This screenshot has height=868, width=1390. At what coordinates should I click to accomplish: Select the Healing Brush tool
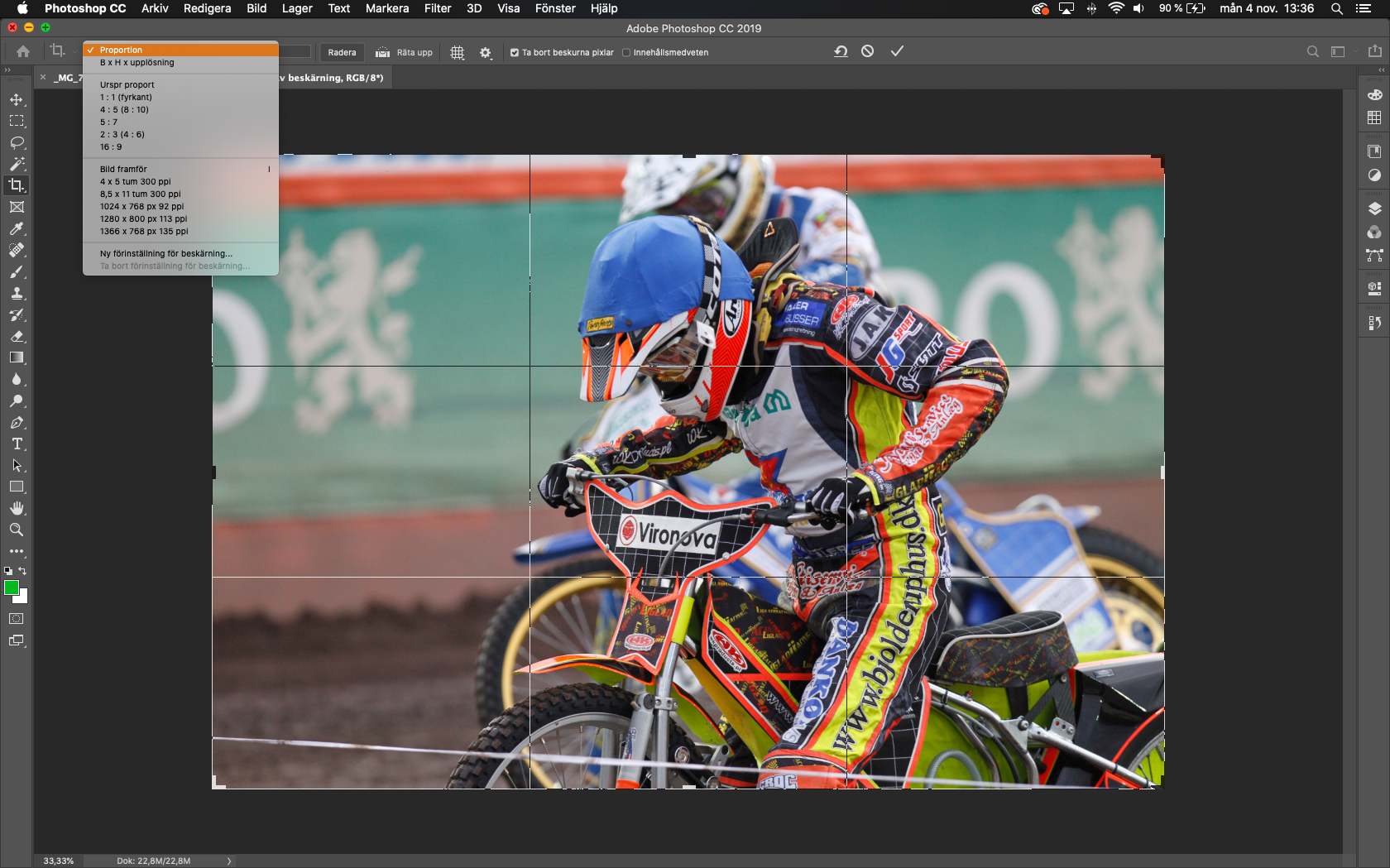tap(17, 250)
